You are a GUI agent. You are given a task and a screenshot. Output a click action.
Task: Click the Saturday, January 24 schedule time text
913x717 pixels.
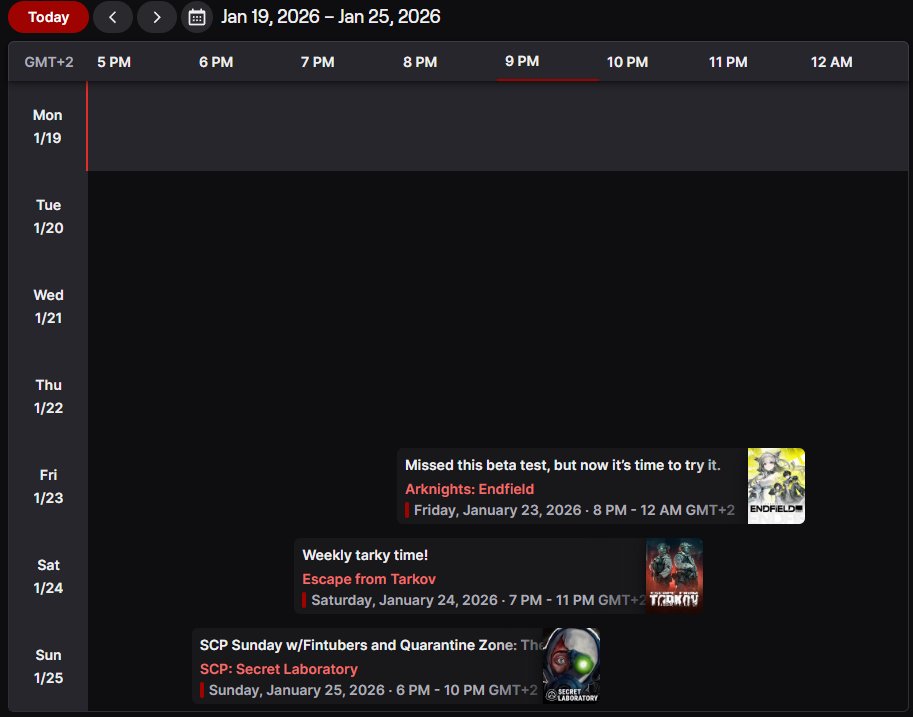[478, 600]
